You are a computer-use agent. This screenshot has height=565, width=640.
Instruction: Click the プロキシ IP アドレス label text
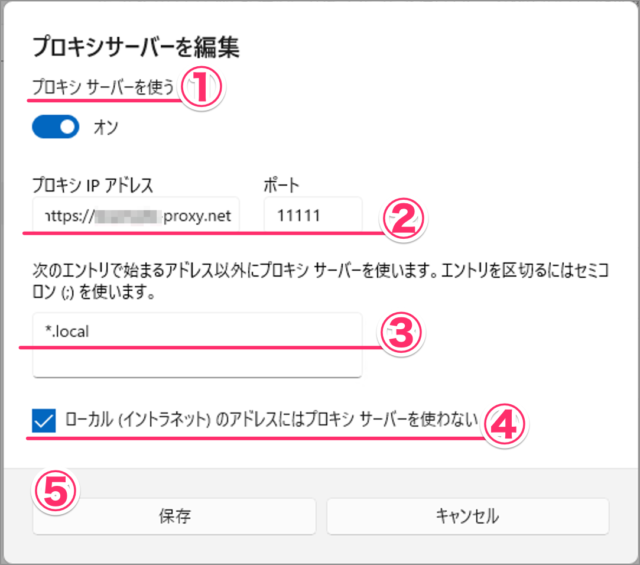tap(93, 185)
